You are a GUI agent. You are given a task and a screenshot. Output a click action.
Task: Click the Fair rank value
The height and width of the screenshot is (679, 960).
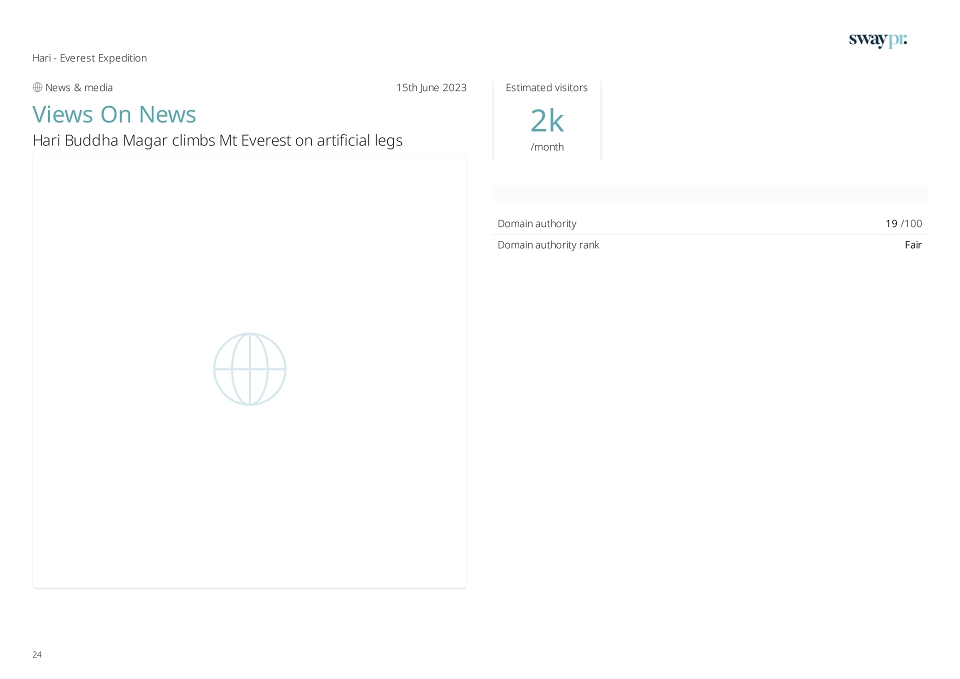(913, 245)
